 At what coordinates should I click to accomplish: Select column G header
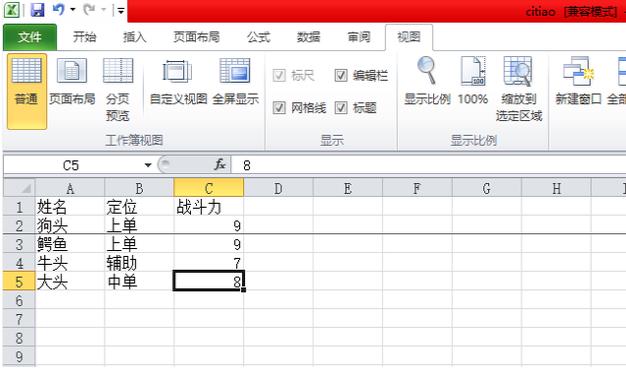coord(487,188)
